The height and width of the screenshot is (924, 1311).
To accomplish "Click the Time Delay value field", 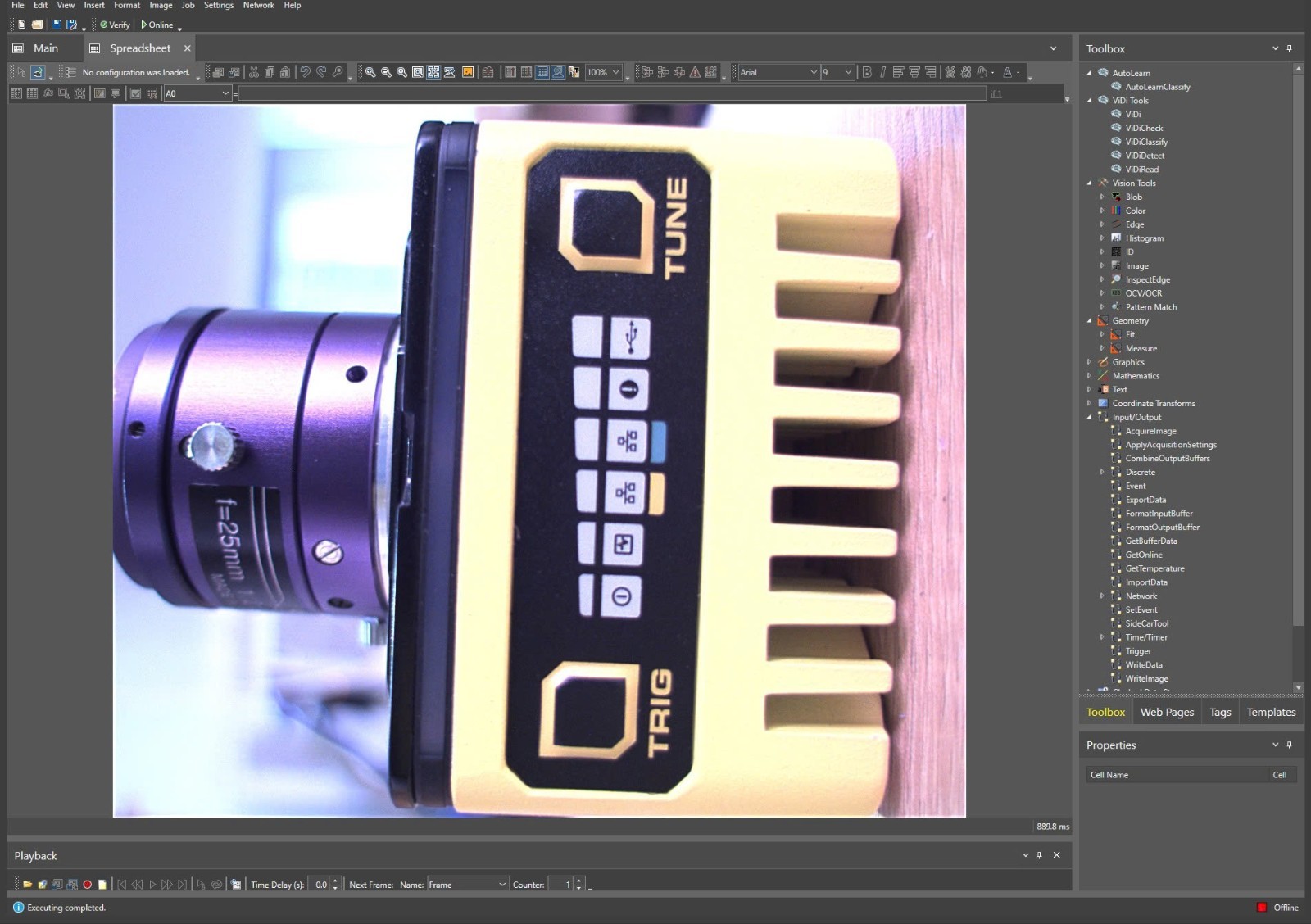I will [320, 885].
